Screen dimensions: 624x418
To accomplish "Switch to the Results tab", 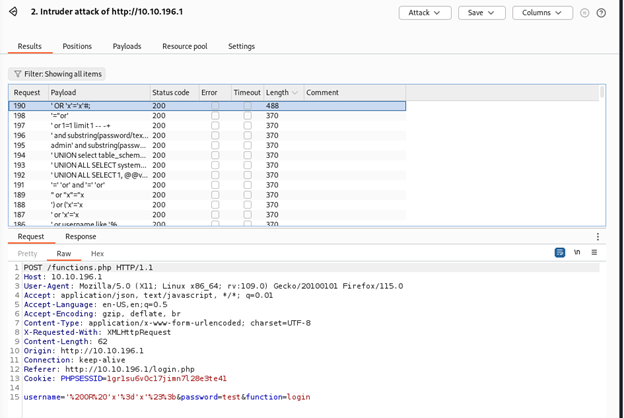I will click(x=29, y=46).
